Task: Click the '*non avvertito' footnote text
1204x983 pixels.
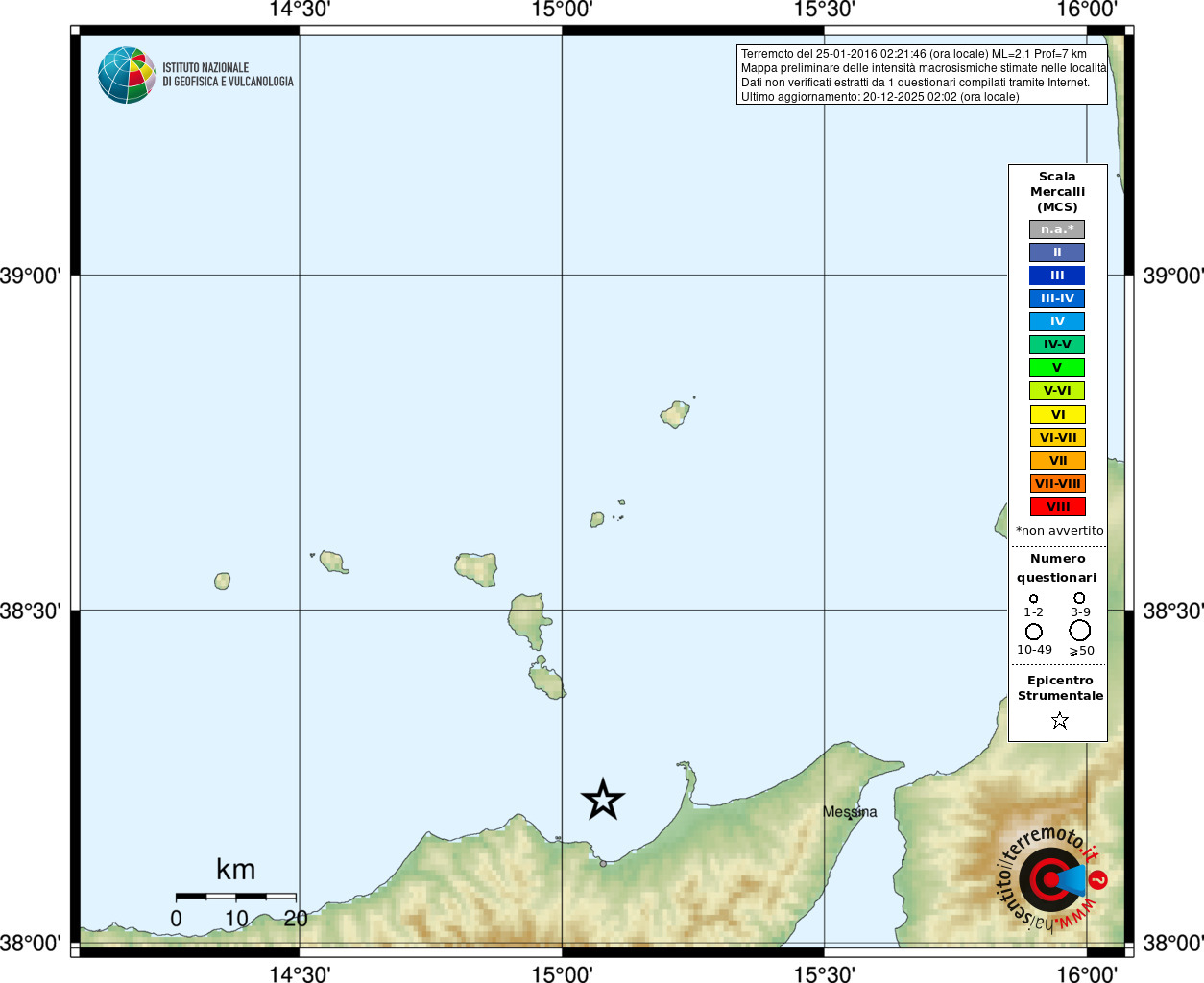Action: (1060, 531)
